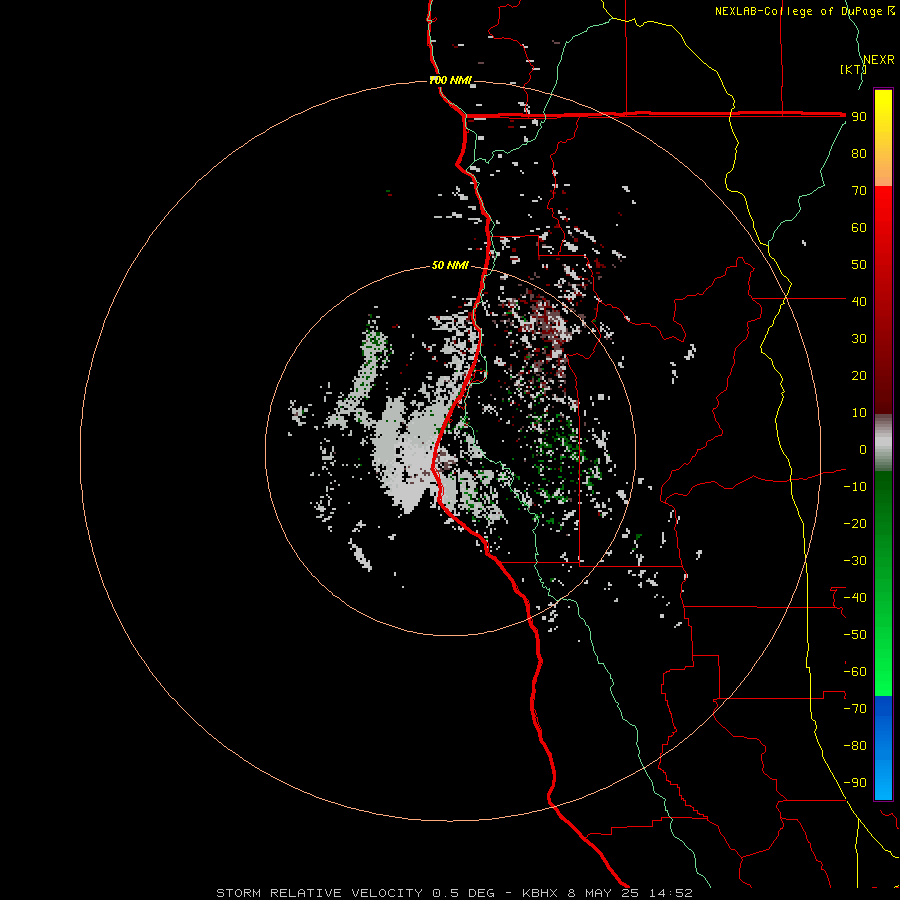Click the '-60' value on the velocity scale
The height and width of the screenshot is (900, 900).
pyautogui.click(x=855, y=672)
